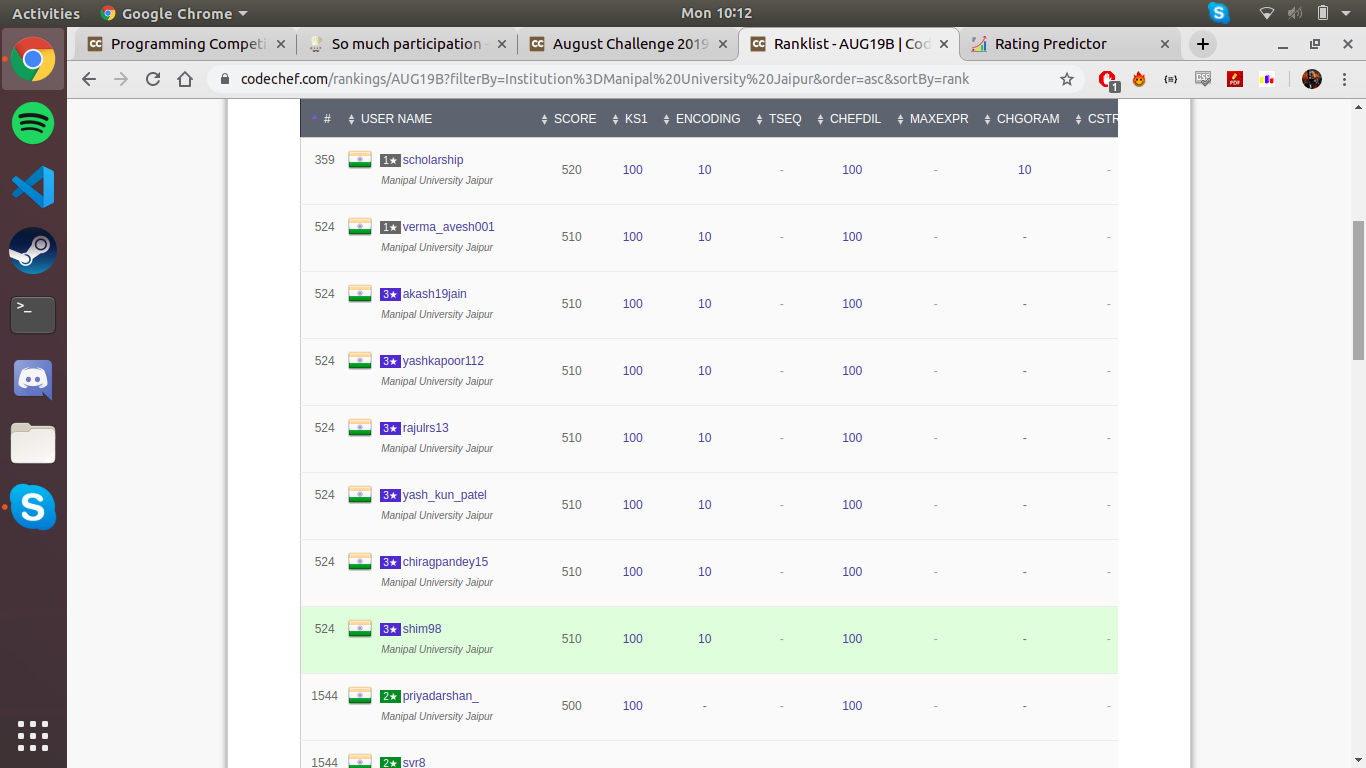Open Chrome home page
Viewport: 1366px width, 768px height.
(185, 79)
